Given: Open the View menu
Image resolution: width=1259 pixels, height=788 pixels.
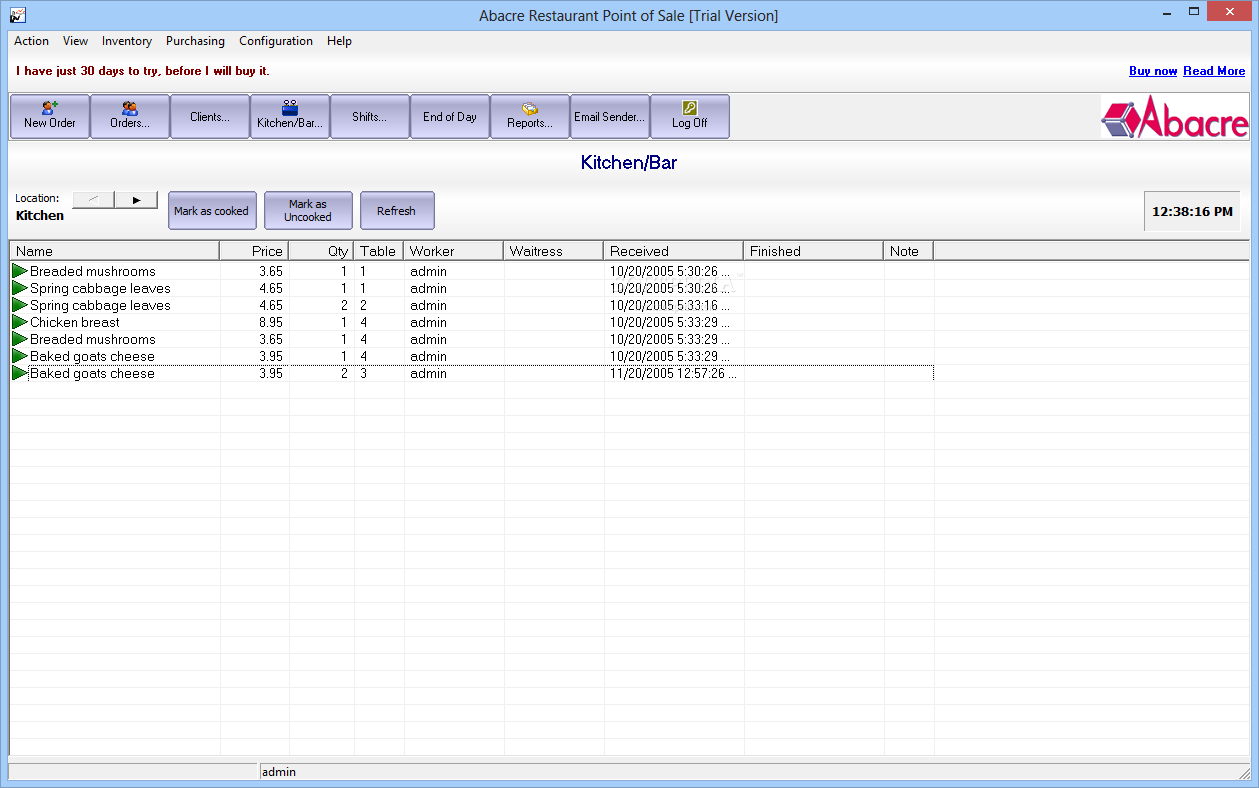Looking at the screenshot, I should [x=75, y=41].
